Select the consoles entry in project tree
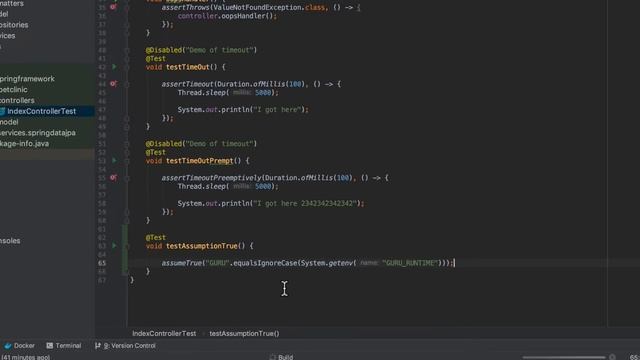640x360 pixels. click(x=10, y=241)
